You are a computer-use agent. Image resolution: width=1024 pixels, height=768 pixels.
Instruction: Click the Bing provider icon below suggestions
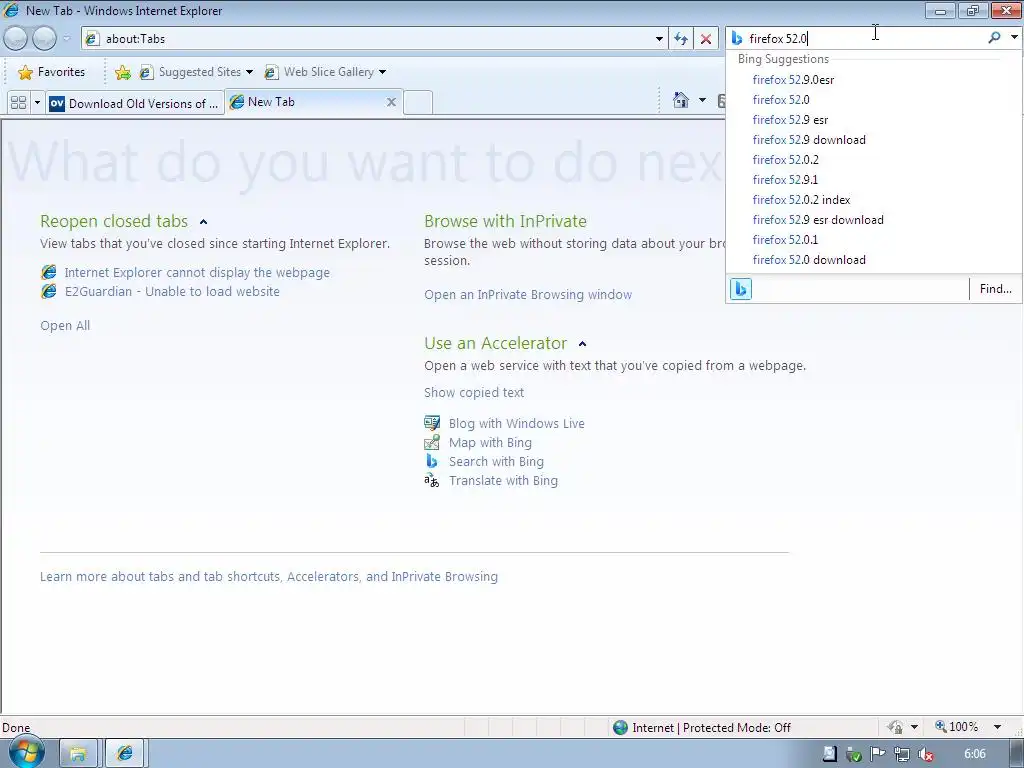[741, 289]
